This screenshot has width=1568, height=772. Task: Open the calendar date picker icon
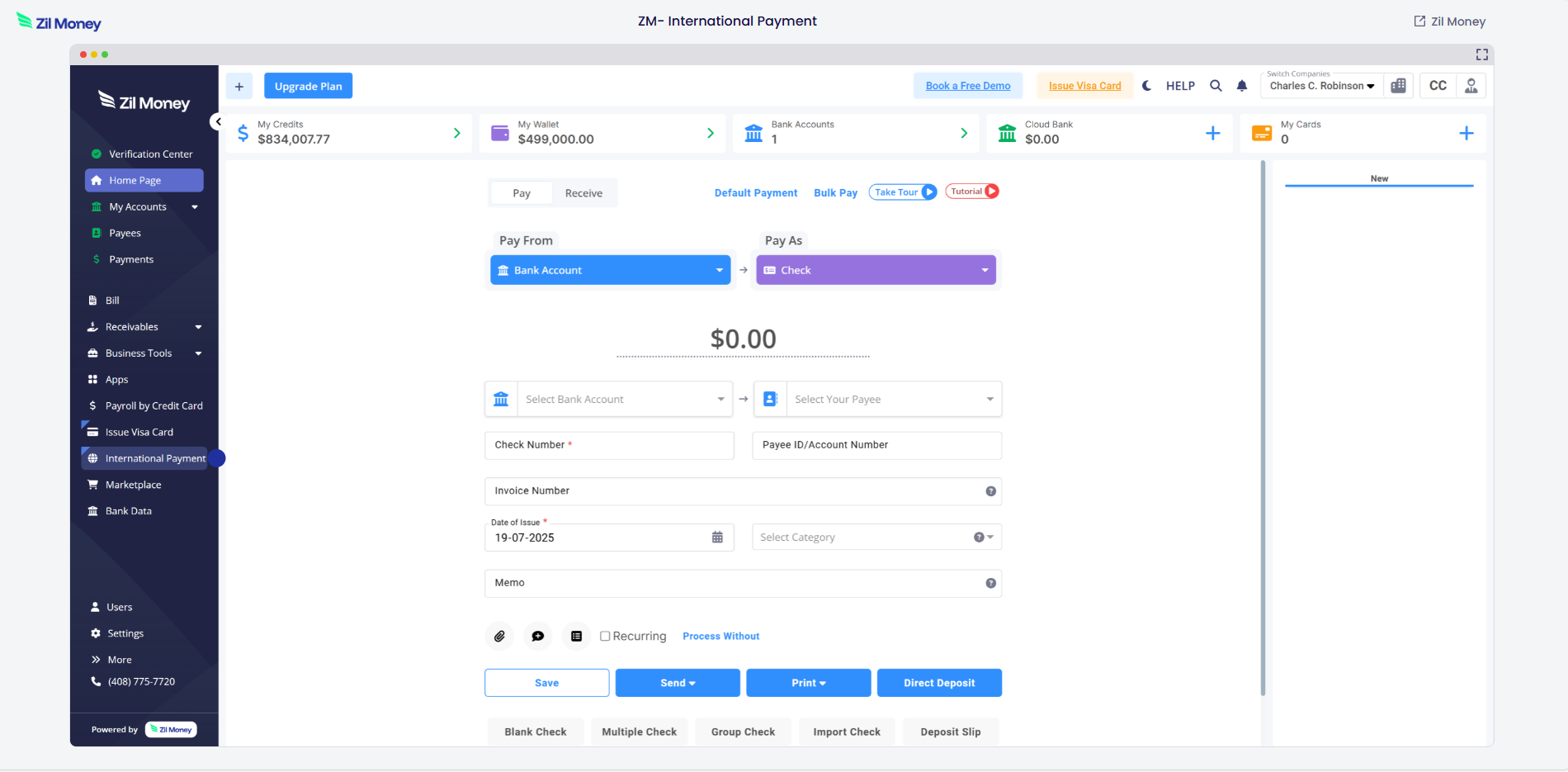click(x=717, y=538)
